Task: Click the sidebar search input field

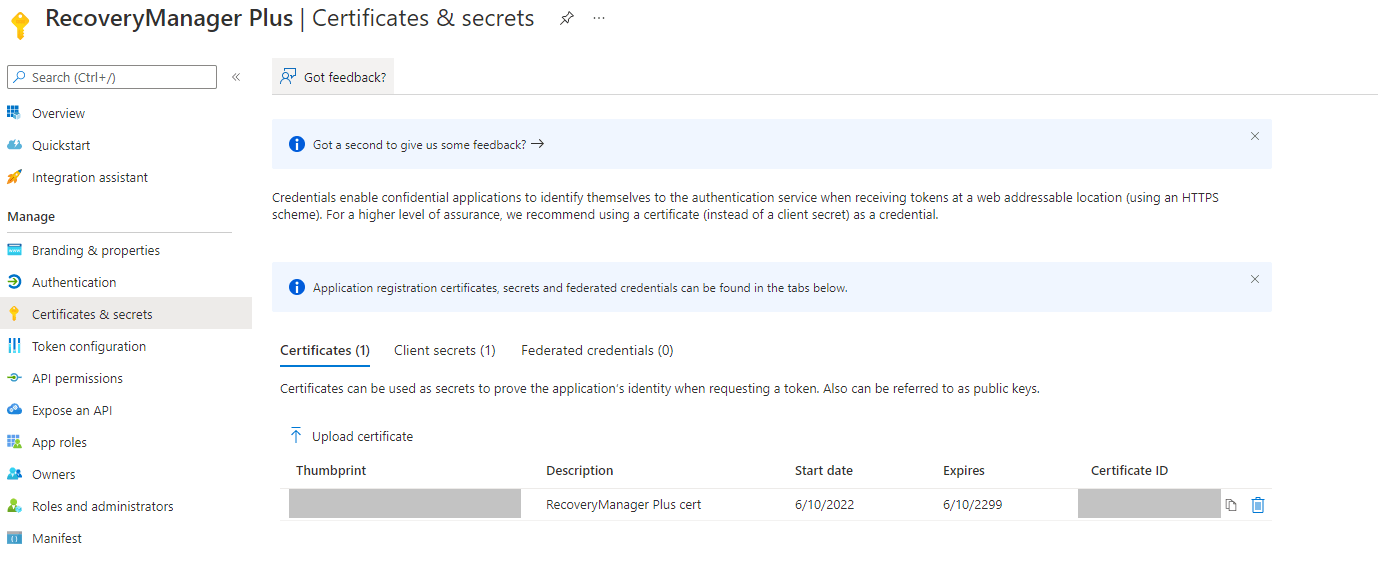Action: point(112,77)
